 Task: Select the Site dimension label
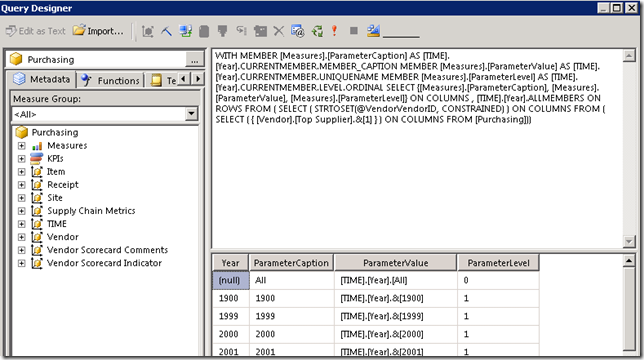click(55, 198)
